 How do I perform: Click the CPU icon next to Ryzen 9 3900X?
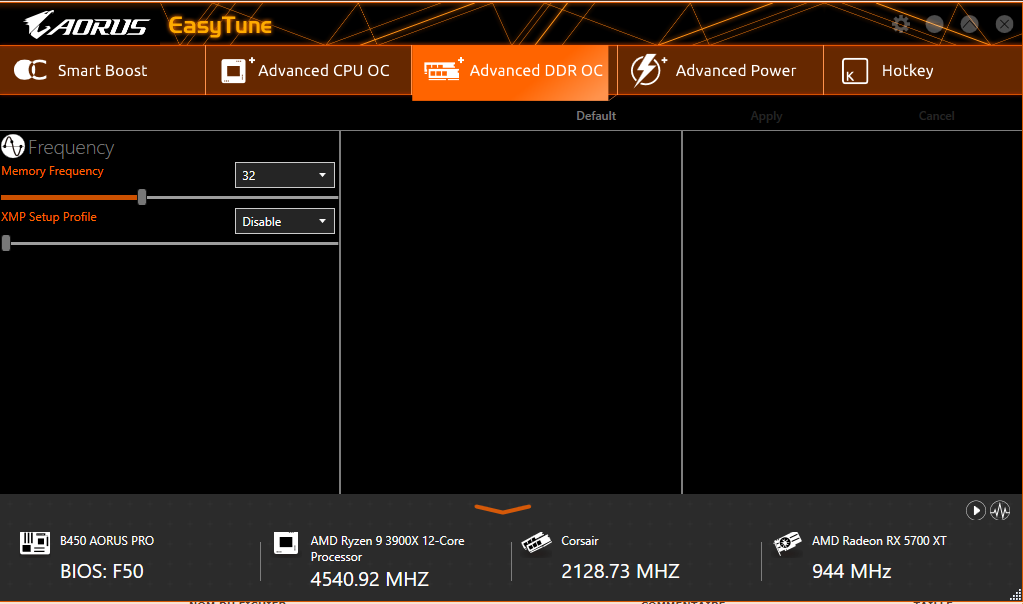coord(286,543)
